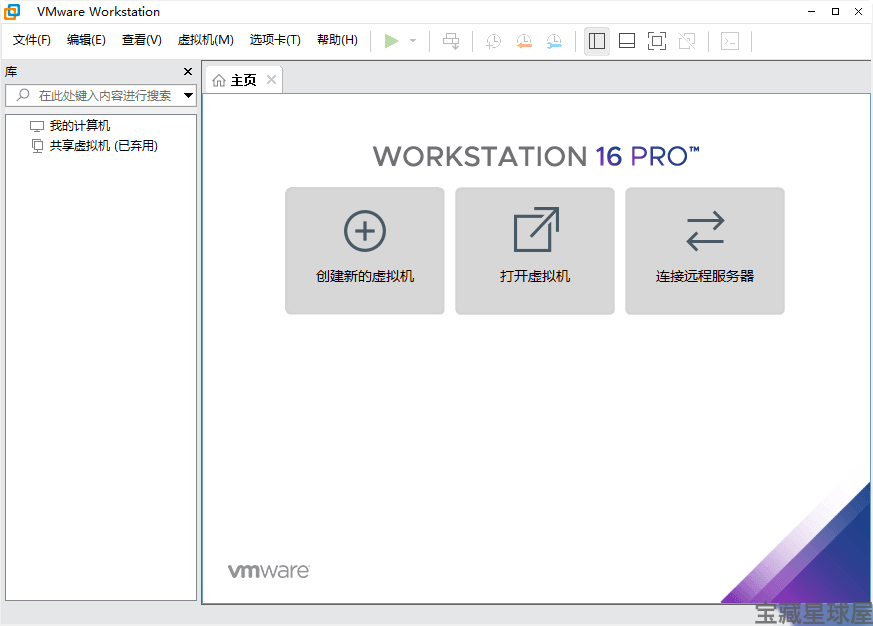
Task: Open the power options dropdown arrow
Action: (413, 41)
